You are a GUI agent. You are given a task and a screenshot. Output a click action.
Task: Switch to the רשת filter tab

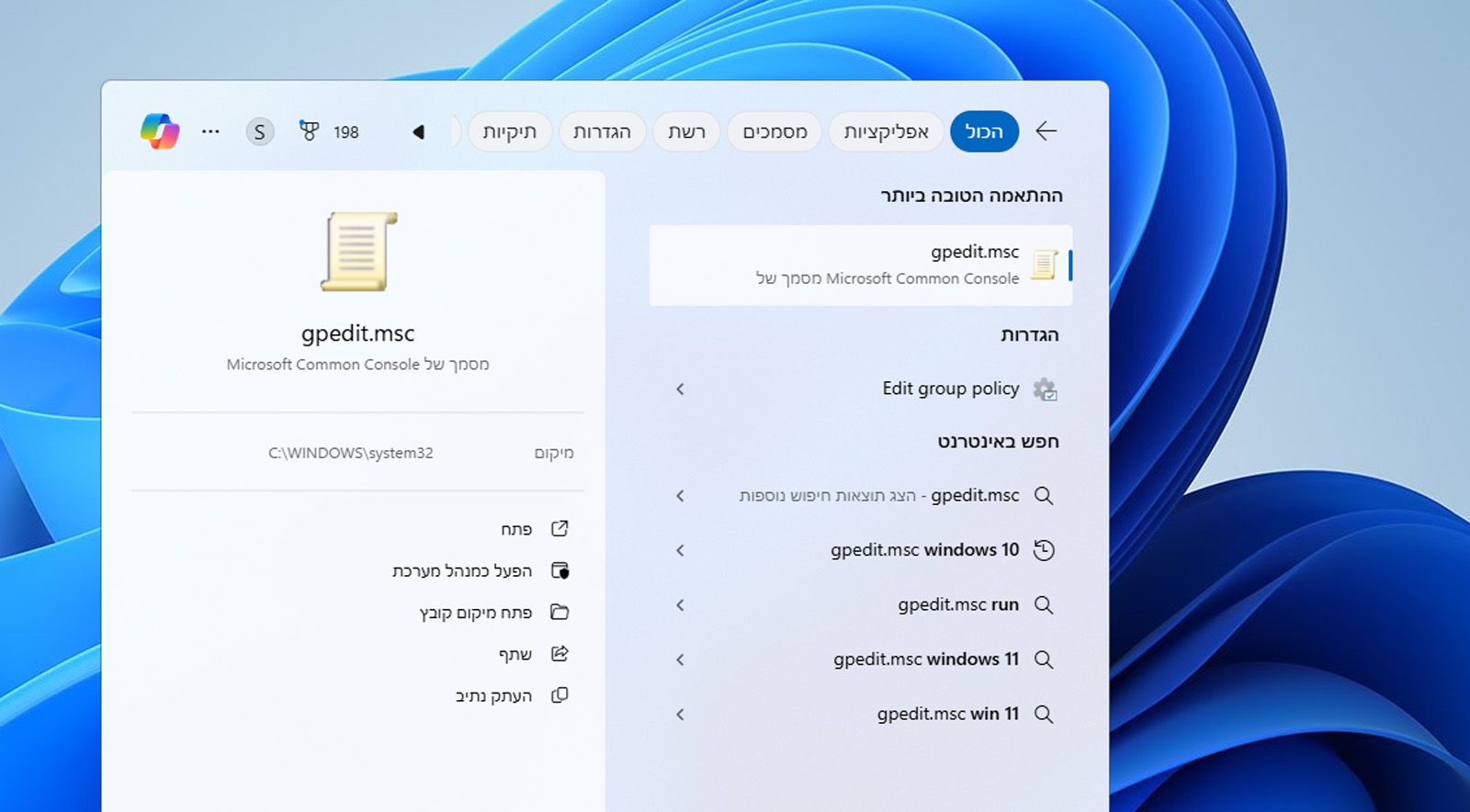[x=686, y=131]
